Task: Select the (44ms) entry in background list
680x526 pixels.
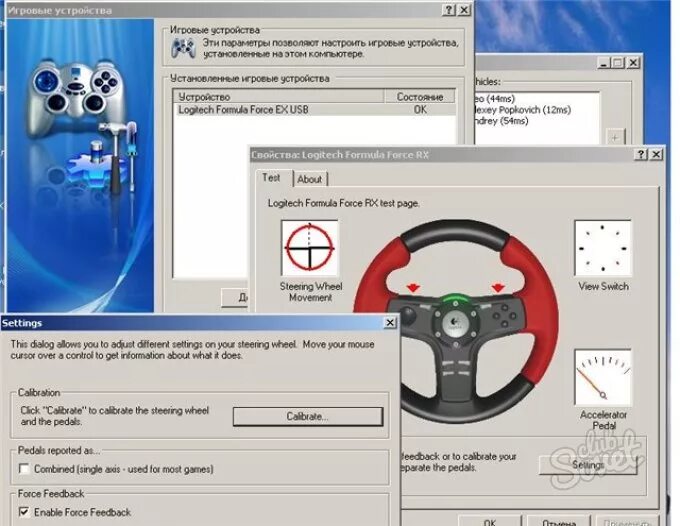Action: point(495,99)
